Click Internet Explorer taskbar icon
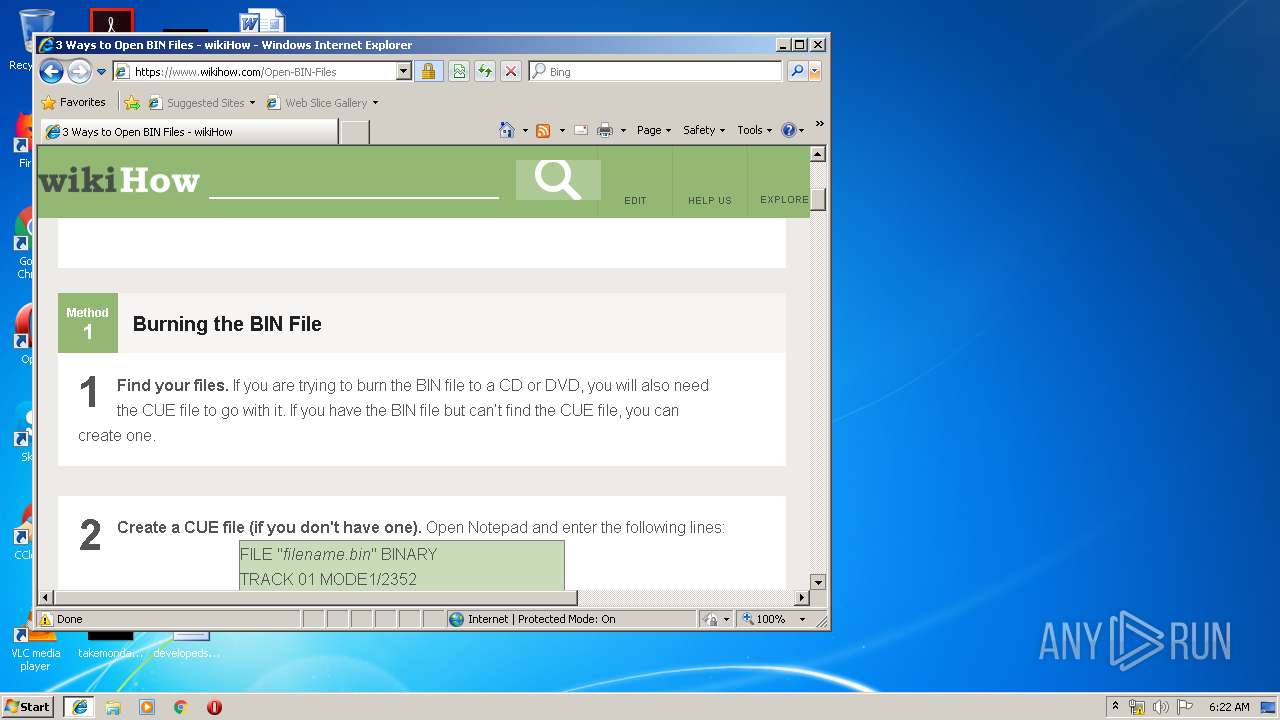Viewport: 1280px width, 720px height. click(80, 706)
